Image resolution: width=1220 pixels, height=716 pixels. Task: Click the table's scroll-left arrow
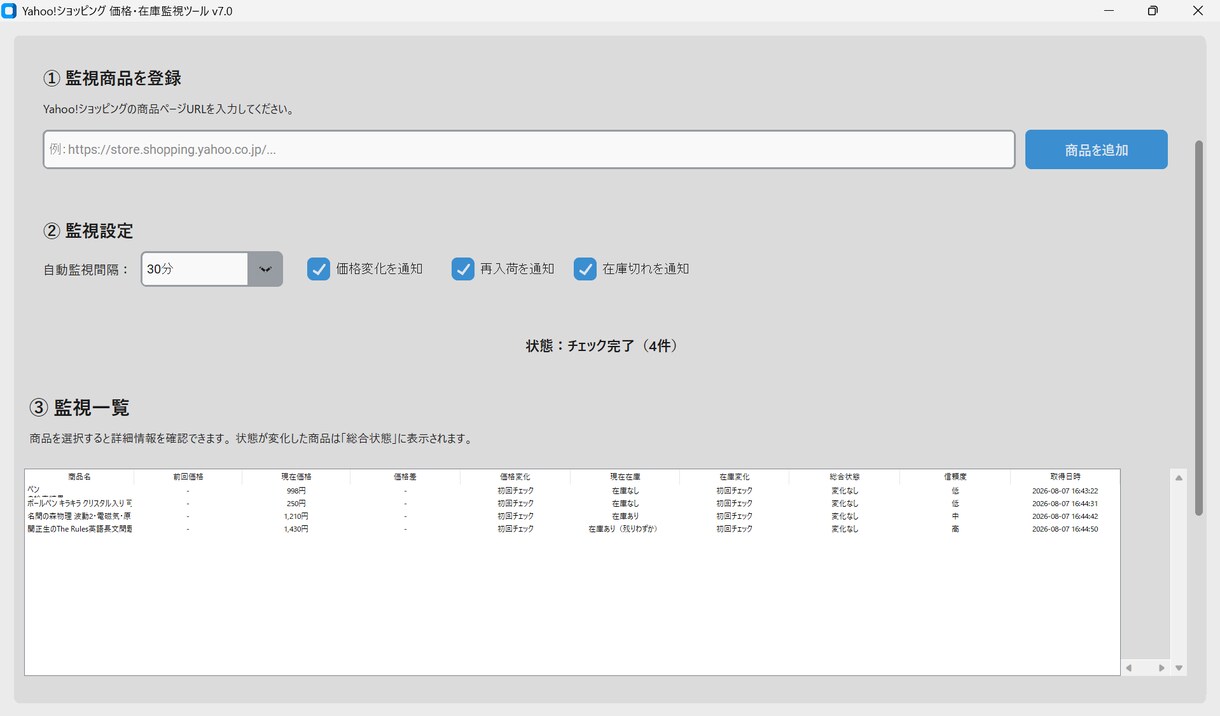(1128, 668)
